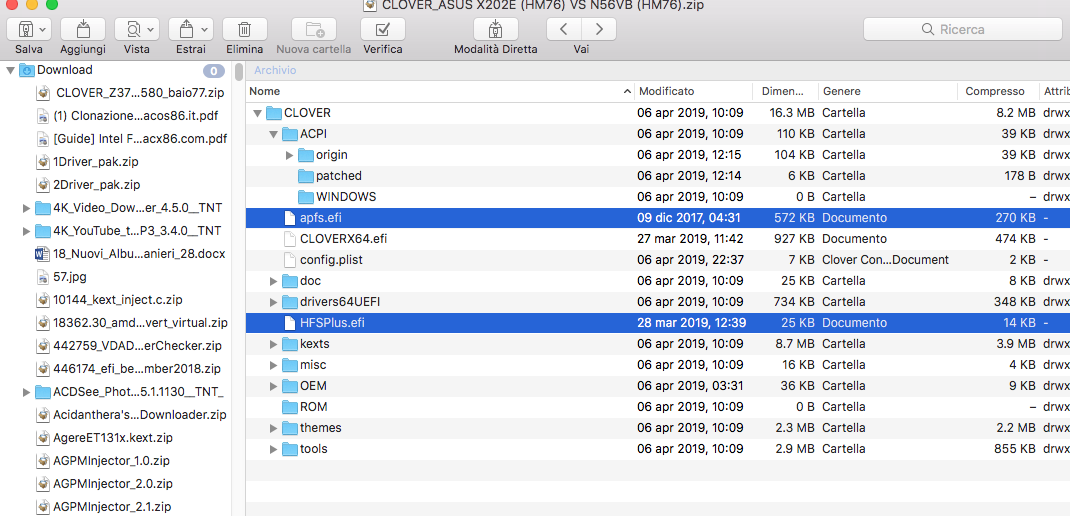Select 446174_efi_be...mber2018.zip file
Screen dimensions: 1070x516
point(136,369)
